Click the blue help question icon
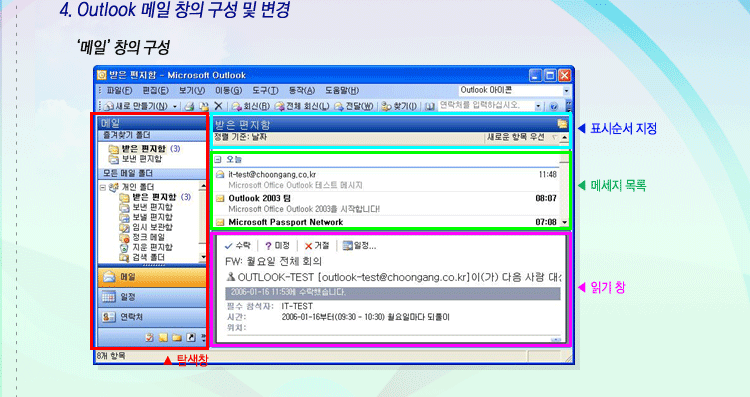 [553, 106]
